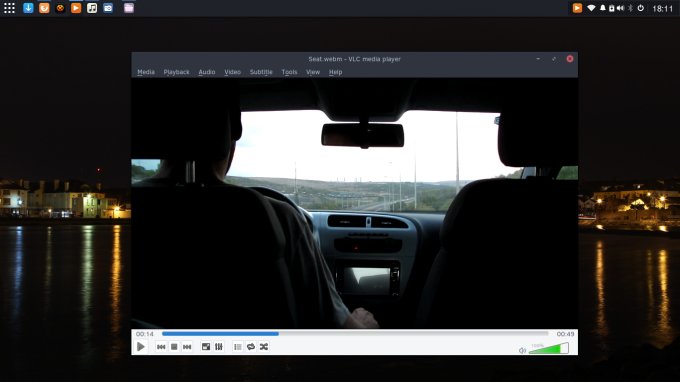Skip to next media track
The height and width of the screenshot is (382, 680).
[187, 347]
